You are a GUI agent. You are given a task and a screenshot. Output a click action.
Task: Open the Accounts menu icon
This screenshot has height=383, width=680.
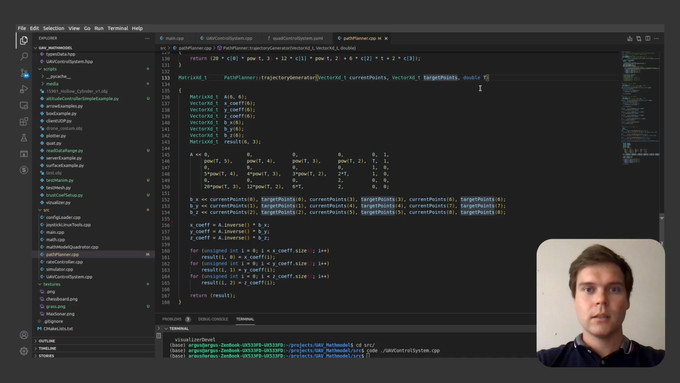coord(24,335)
